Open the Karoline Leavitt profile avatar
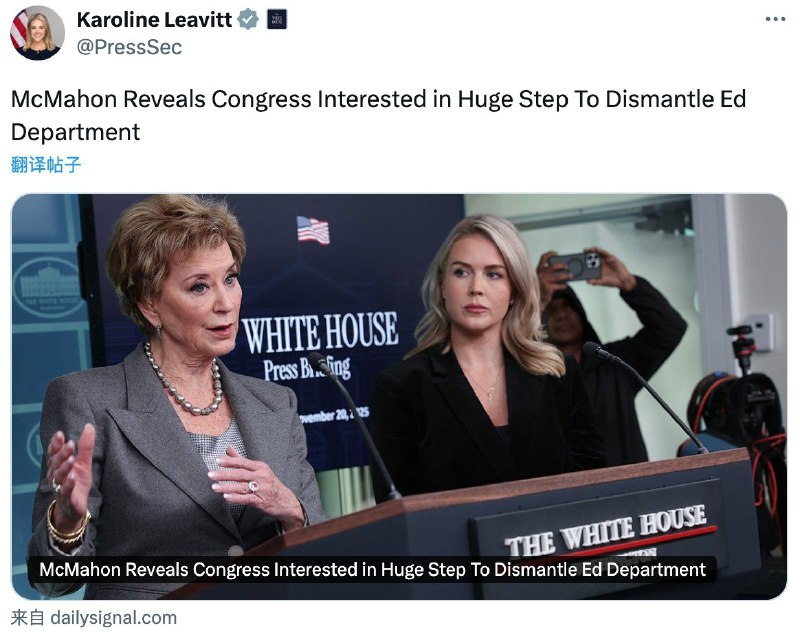Screen dimensions: 800x632 pos(37,33)
